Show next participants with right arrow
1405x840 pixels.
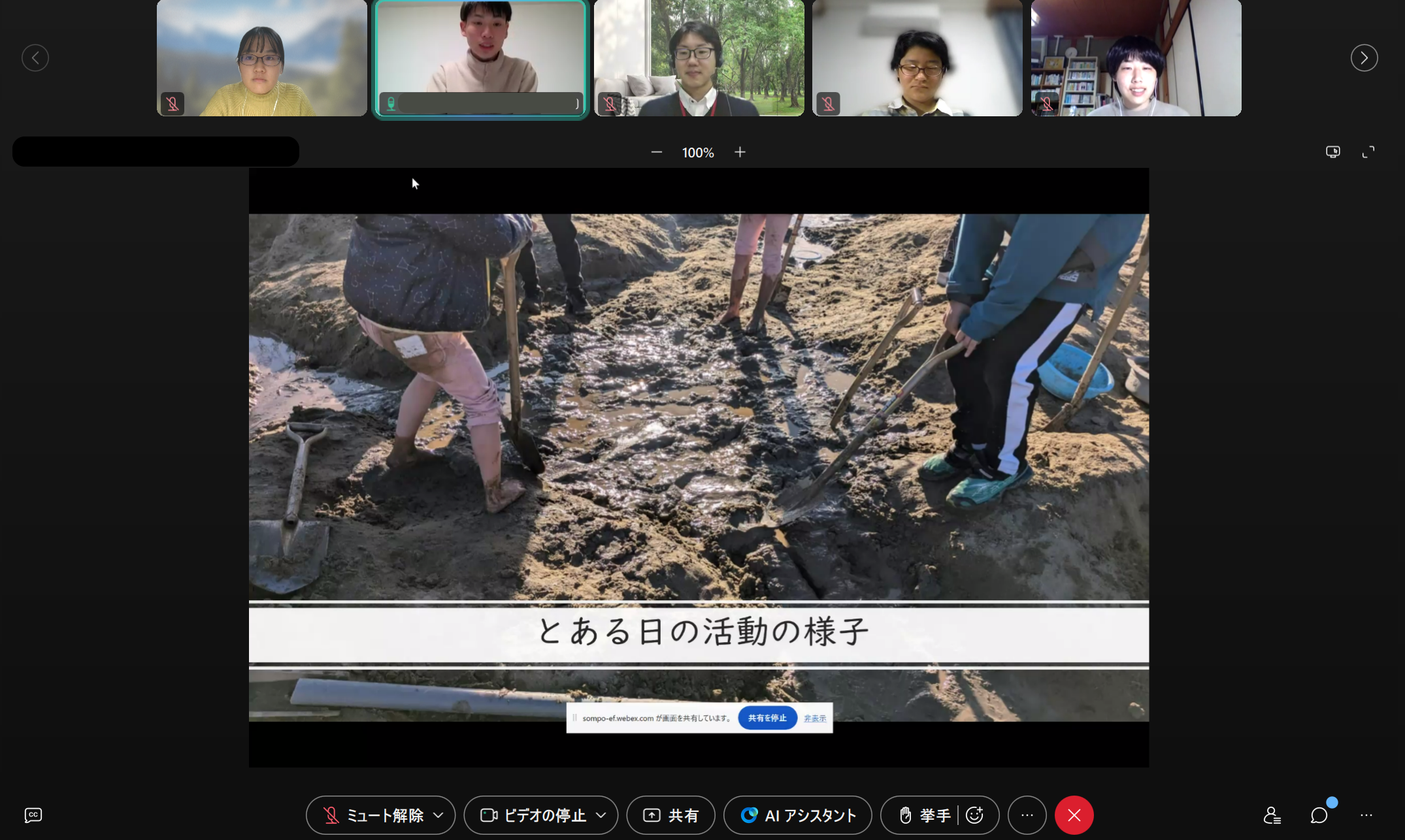[x=1364, y=58]
